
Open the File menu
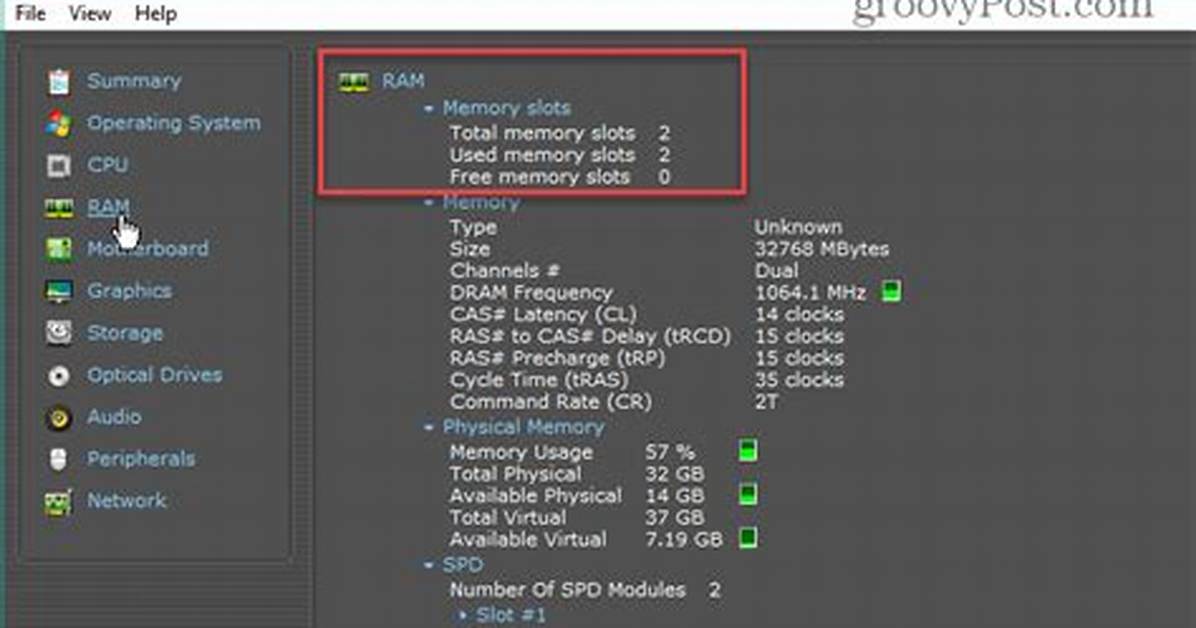tap(30, 14)
